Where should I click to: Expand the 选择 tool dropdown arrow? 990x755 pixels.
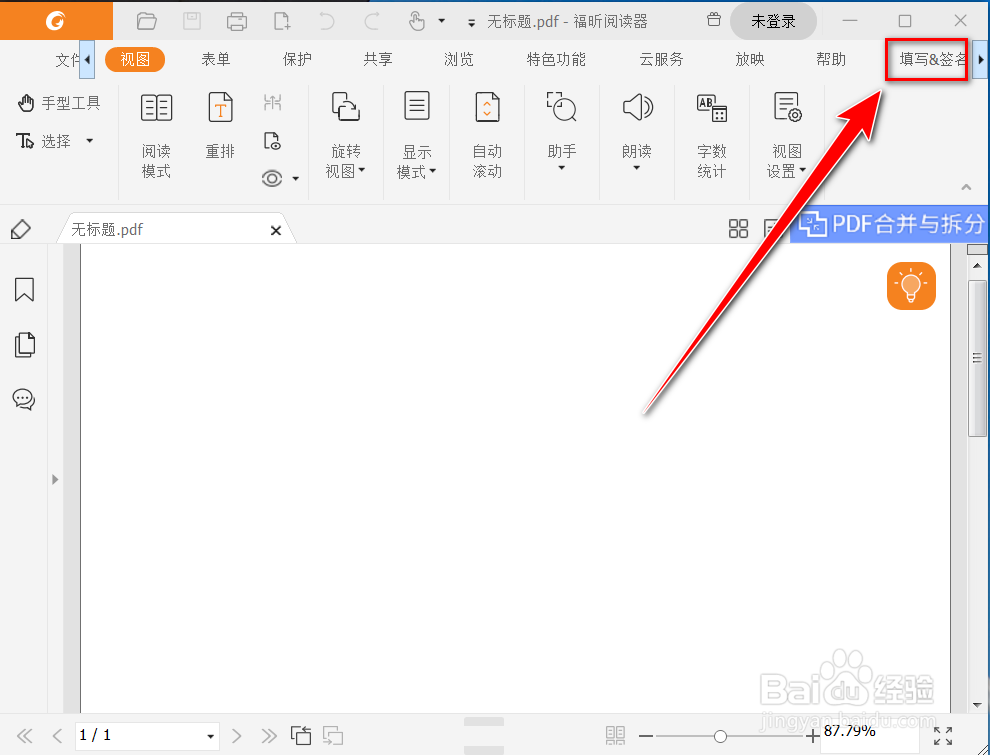[90, 141]
